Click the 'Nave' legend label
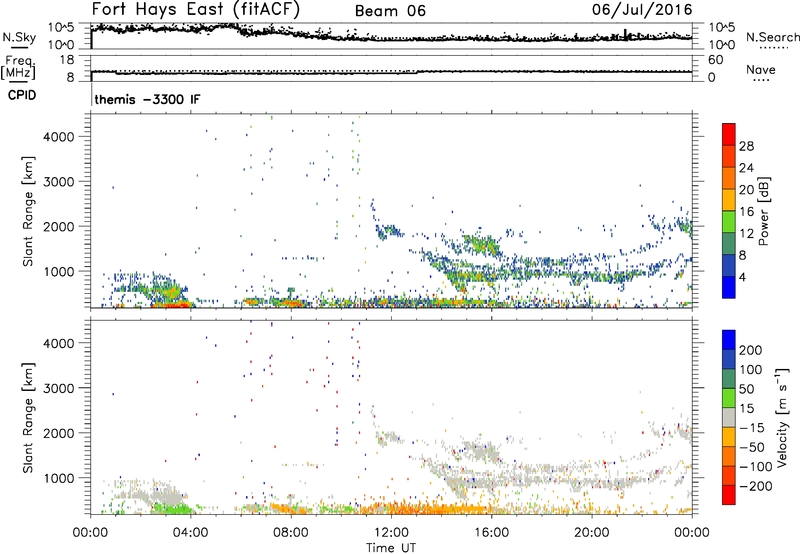This screenshot has width=800, height=554. (x=760, y=69)
